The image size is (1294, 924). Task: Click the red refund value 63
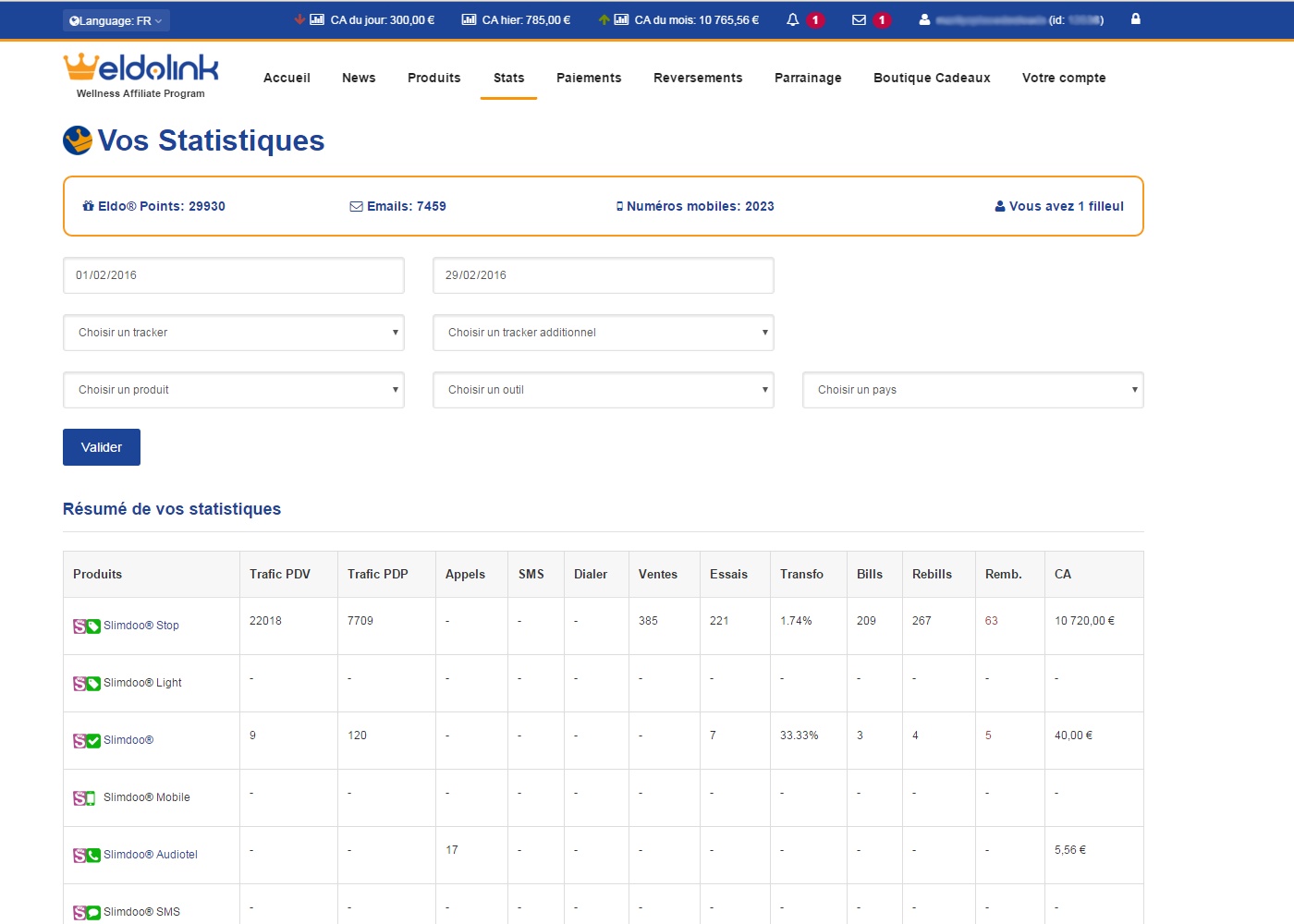pyautogui.click(x=991, y=621)
